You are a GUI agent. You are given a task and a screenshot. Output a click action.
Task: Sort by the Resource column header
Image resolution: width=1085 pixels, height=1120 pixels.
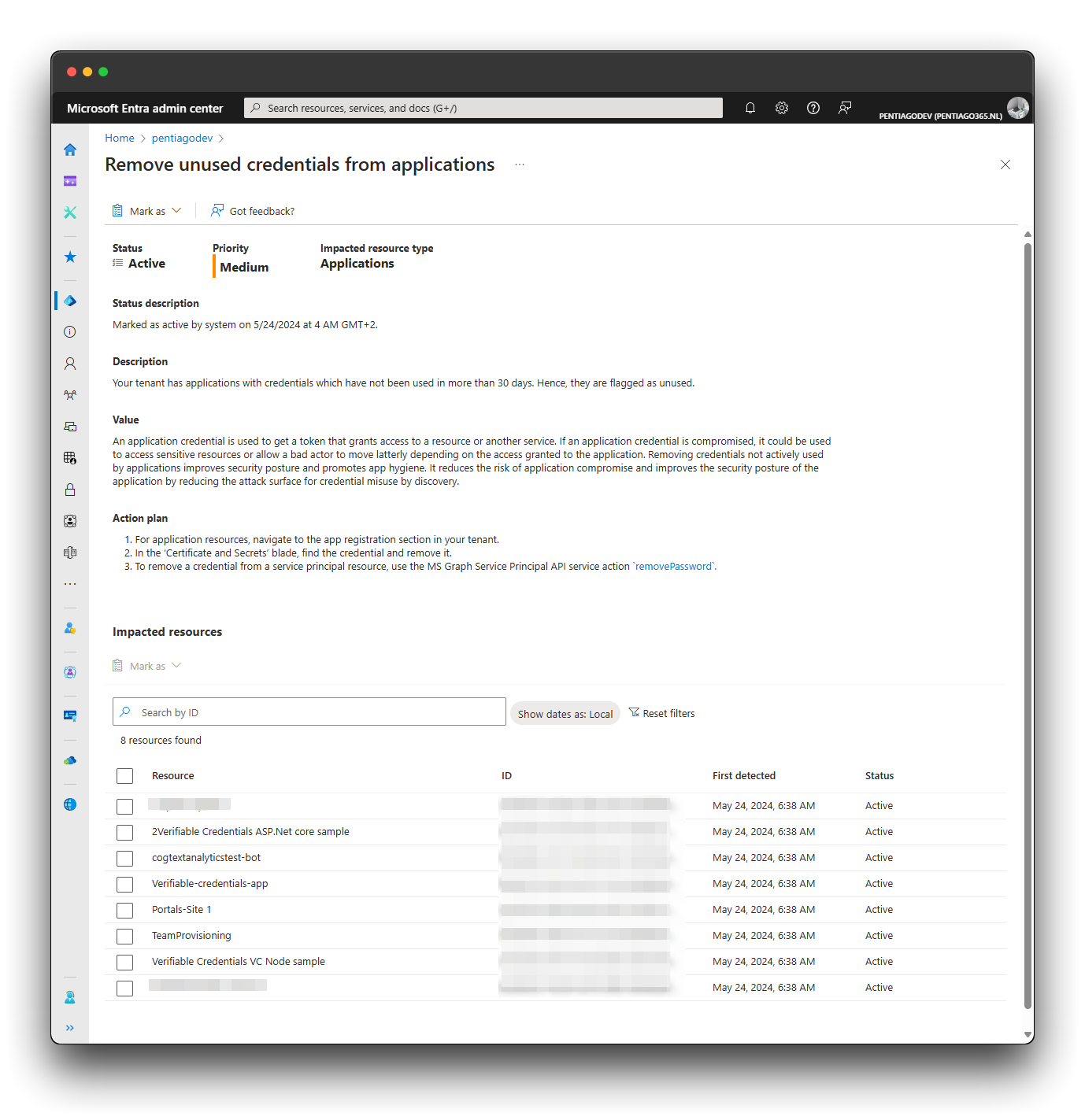(x=173, y=776)
